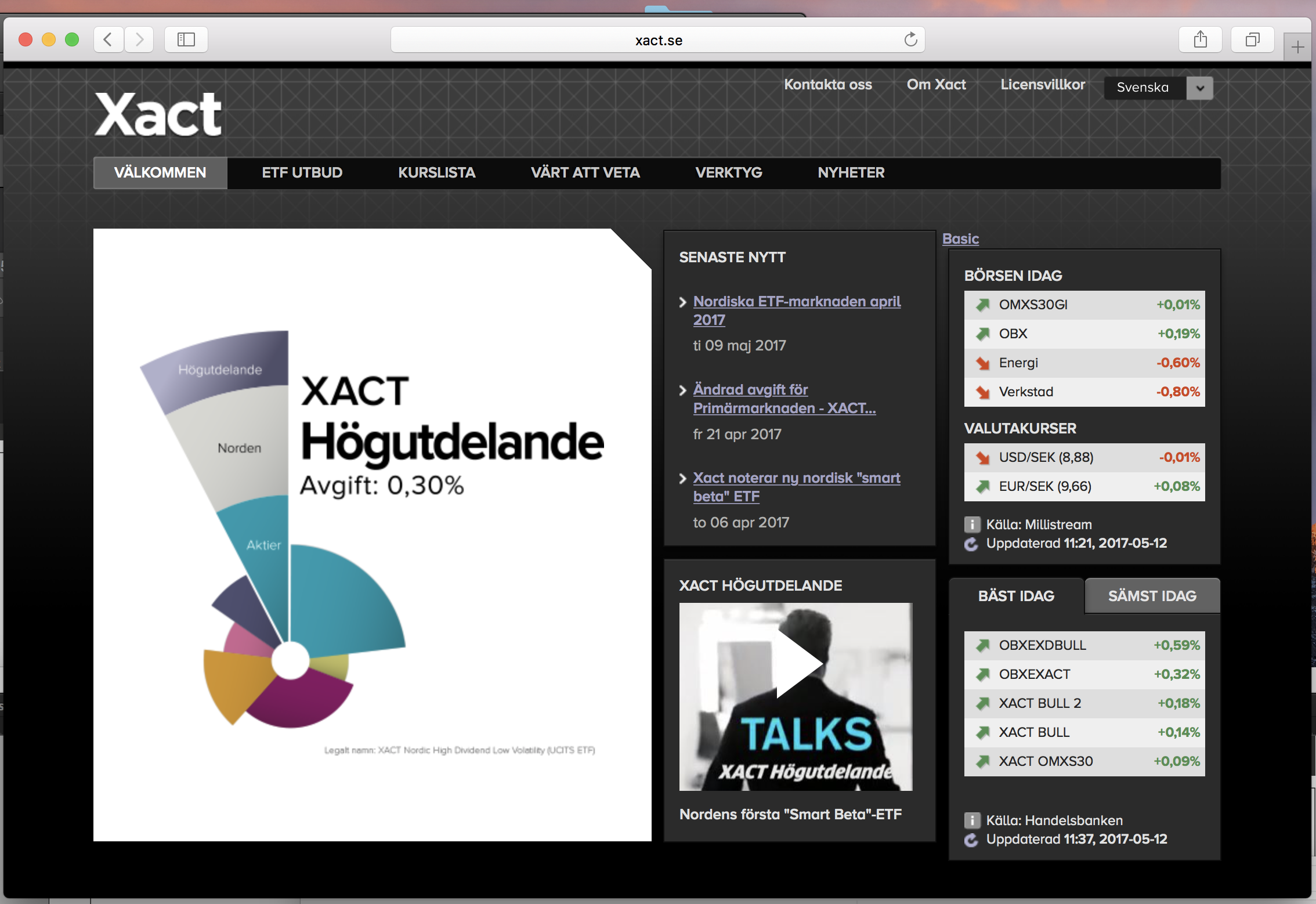The image size is (1316, 904).
Task: Open Kontakta oss page
Action: [828, 85]
